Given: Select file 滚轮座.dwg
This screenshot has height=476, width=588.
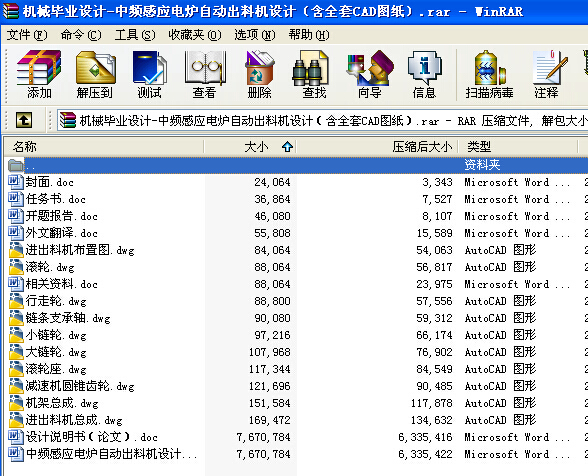Looking at the screenshot, I should tap(56, 369).
